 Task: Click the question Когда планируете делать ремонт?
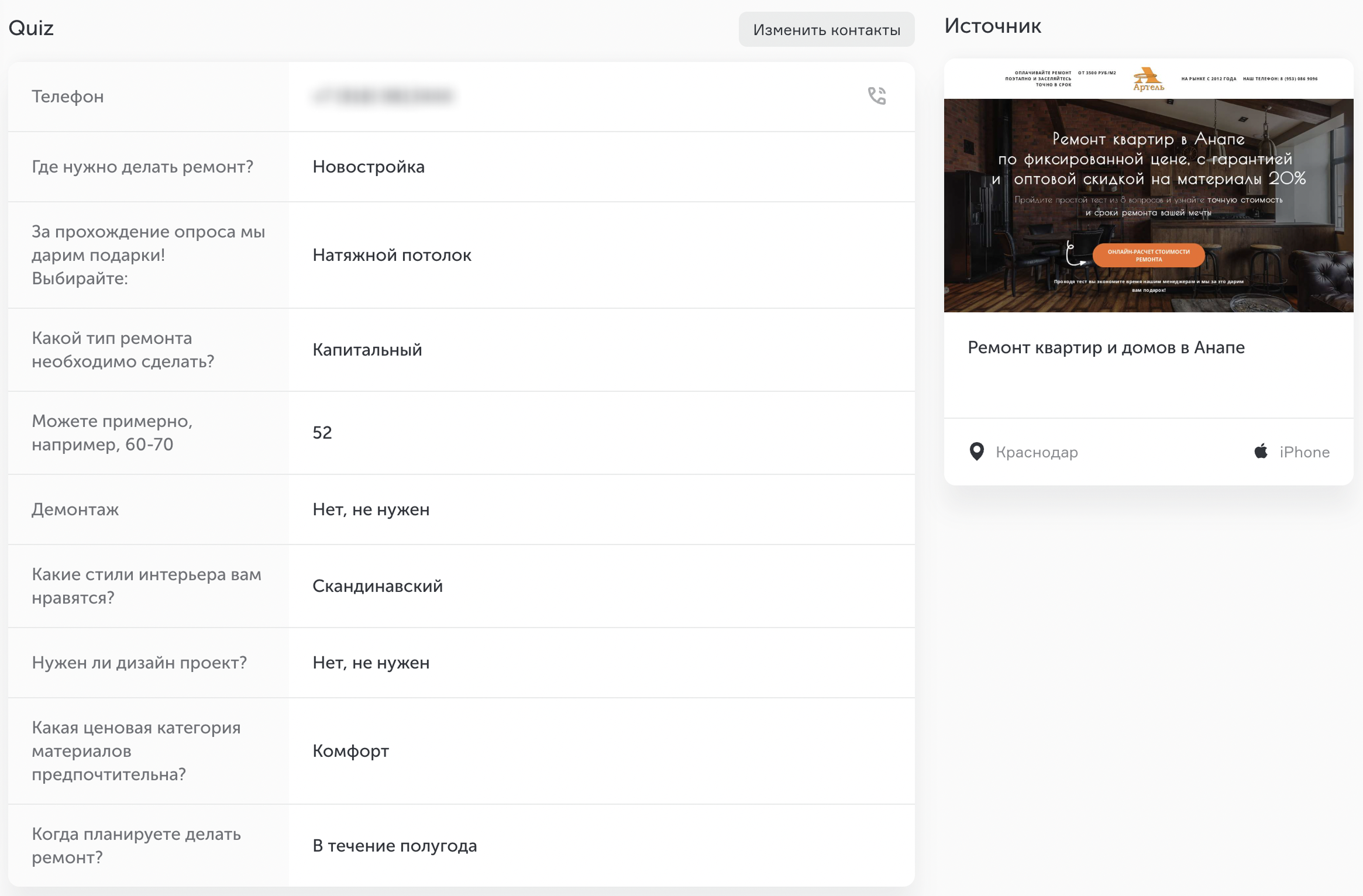click(136, 846)
